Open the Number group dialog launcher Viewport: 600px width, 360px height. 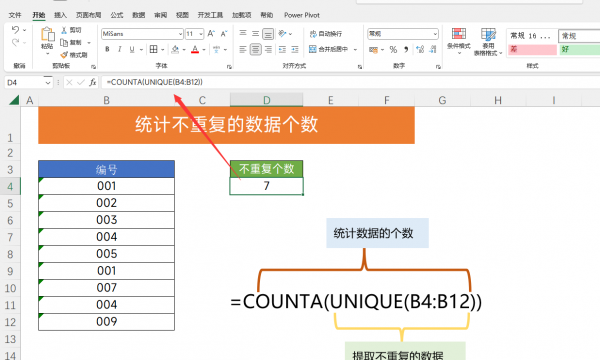(438, 67)
